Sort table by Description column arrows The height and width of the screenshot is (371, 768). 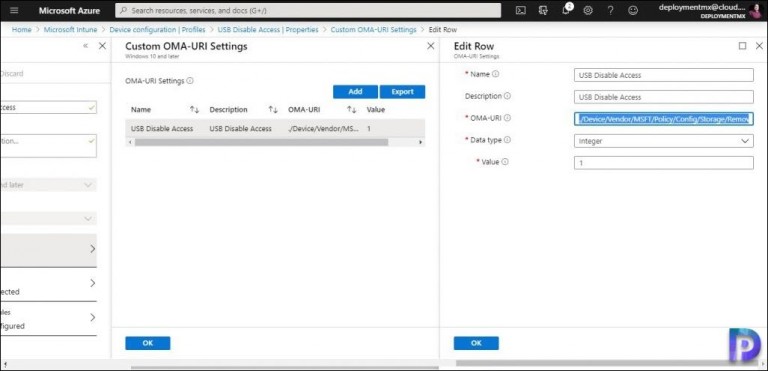pos(273,110)
